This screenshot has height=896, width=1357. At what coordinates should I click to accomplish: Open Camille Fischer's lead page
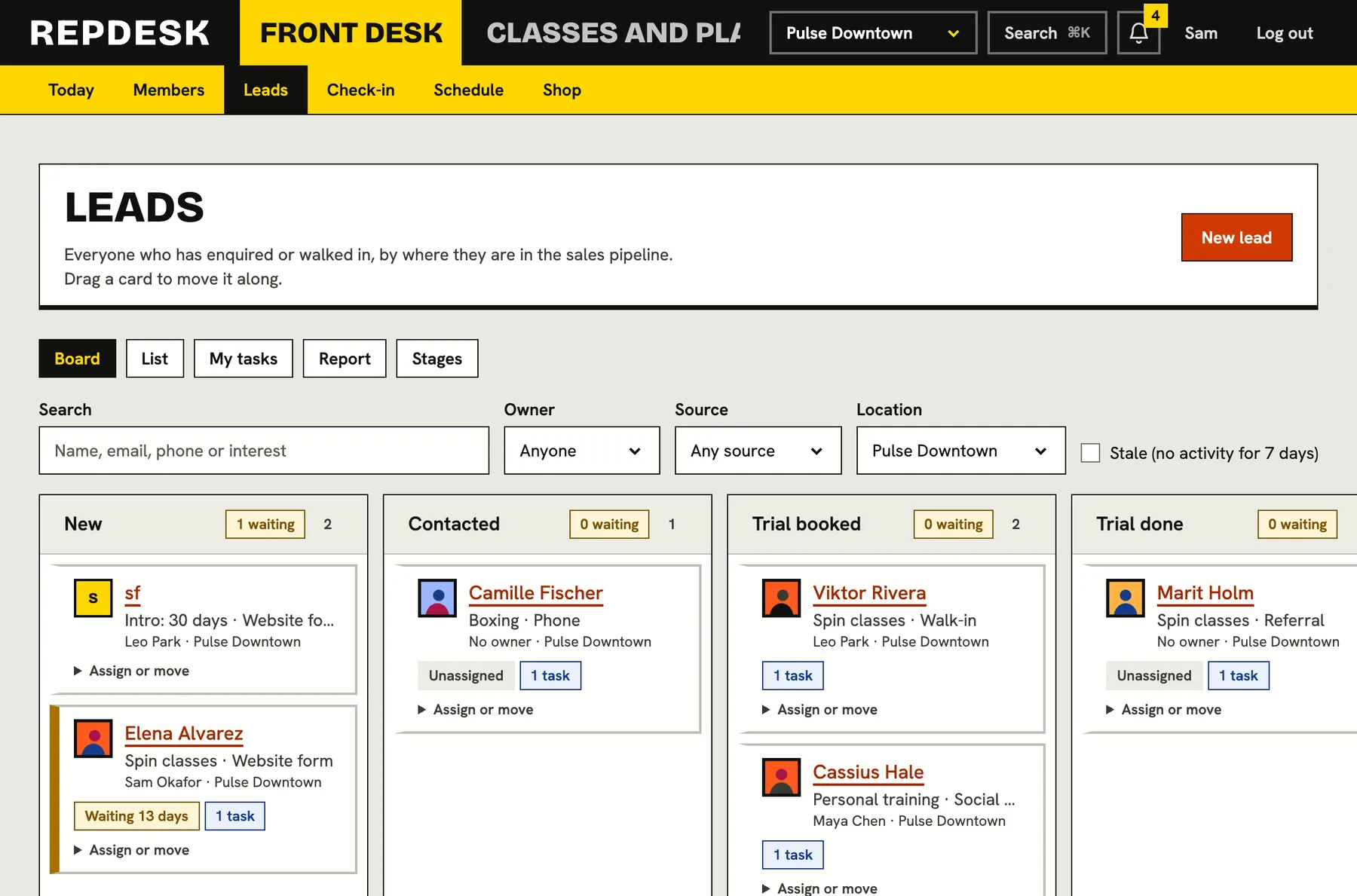[535, 593]
